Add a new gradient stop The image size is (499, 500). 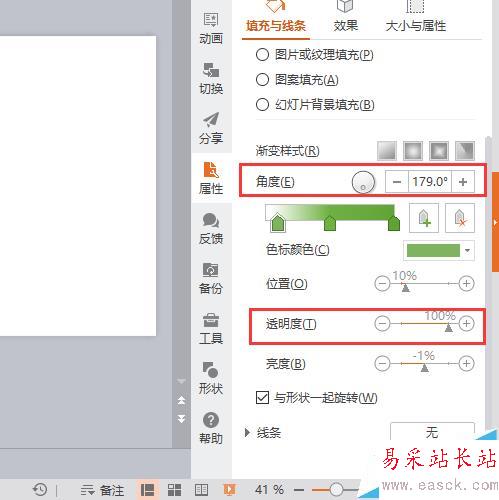click(x=424, y=218)
